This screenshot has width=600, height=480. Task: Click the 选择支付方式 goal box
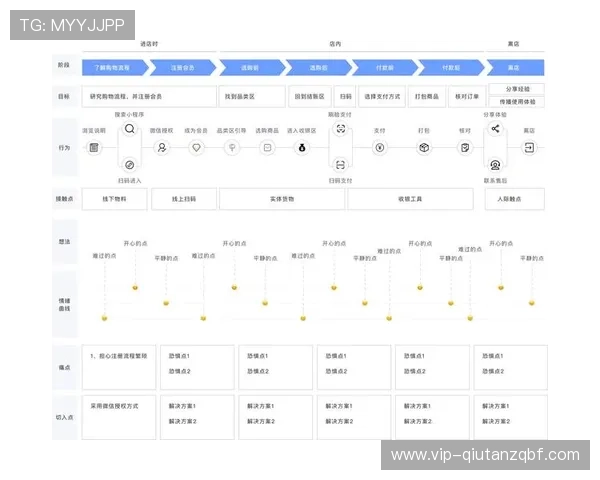click(x=382, y=96)
